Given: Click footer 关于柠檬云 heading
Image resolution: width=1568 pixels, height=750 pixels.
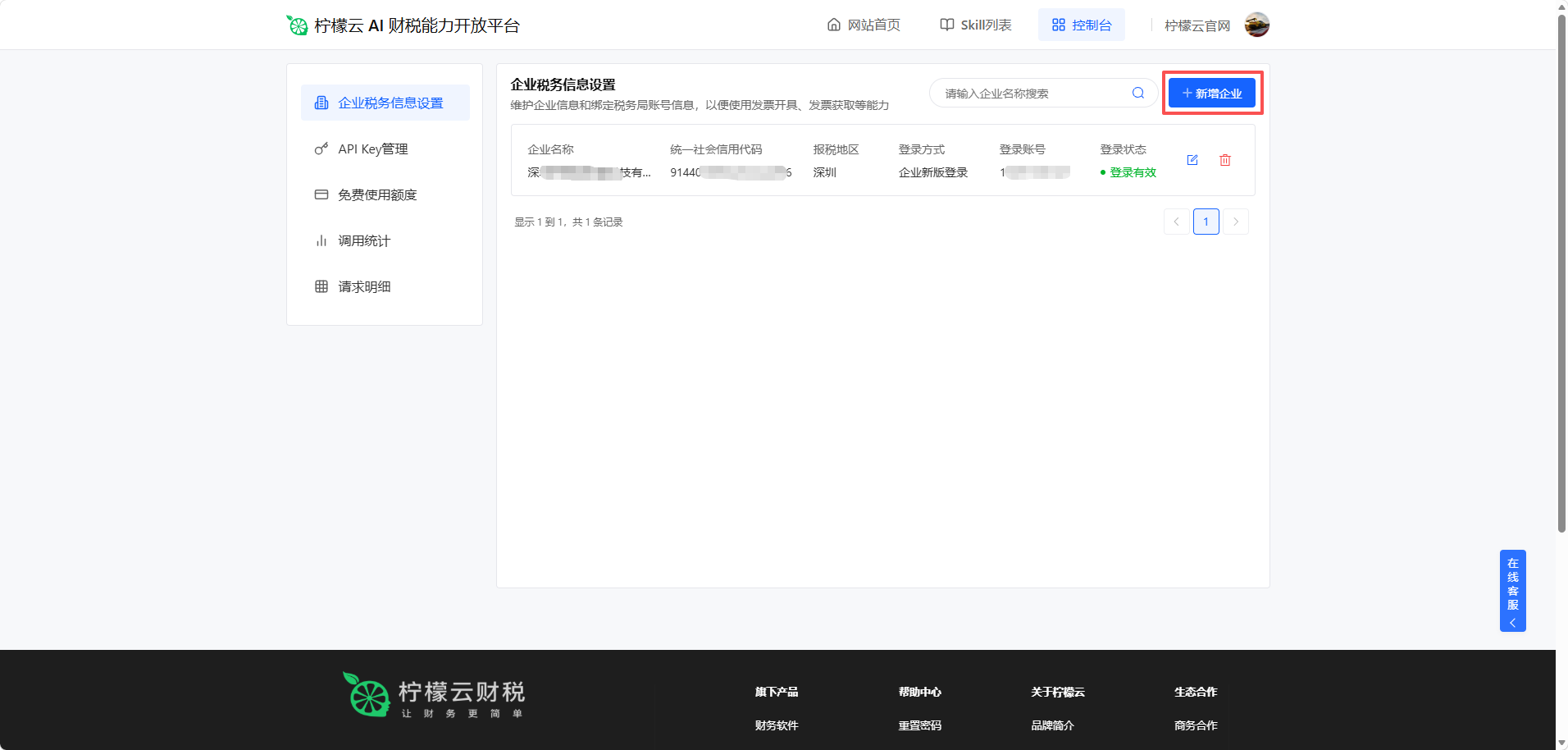Looking at the screenshot, I should [1058, 692].
